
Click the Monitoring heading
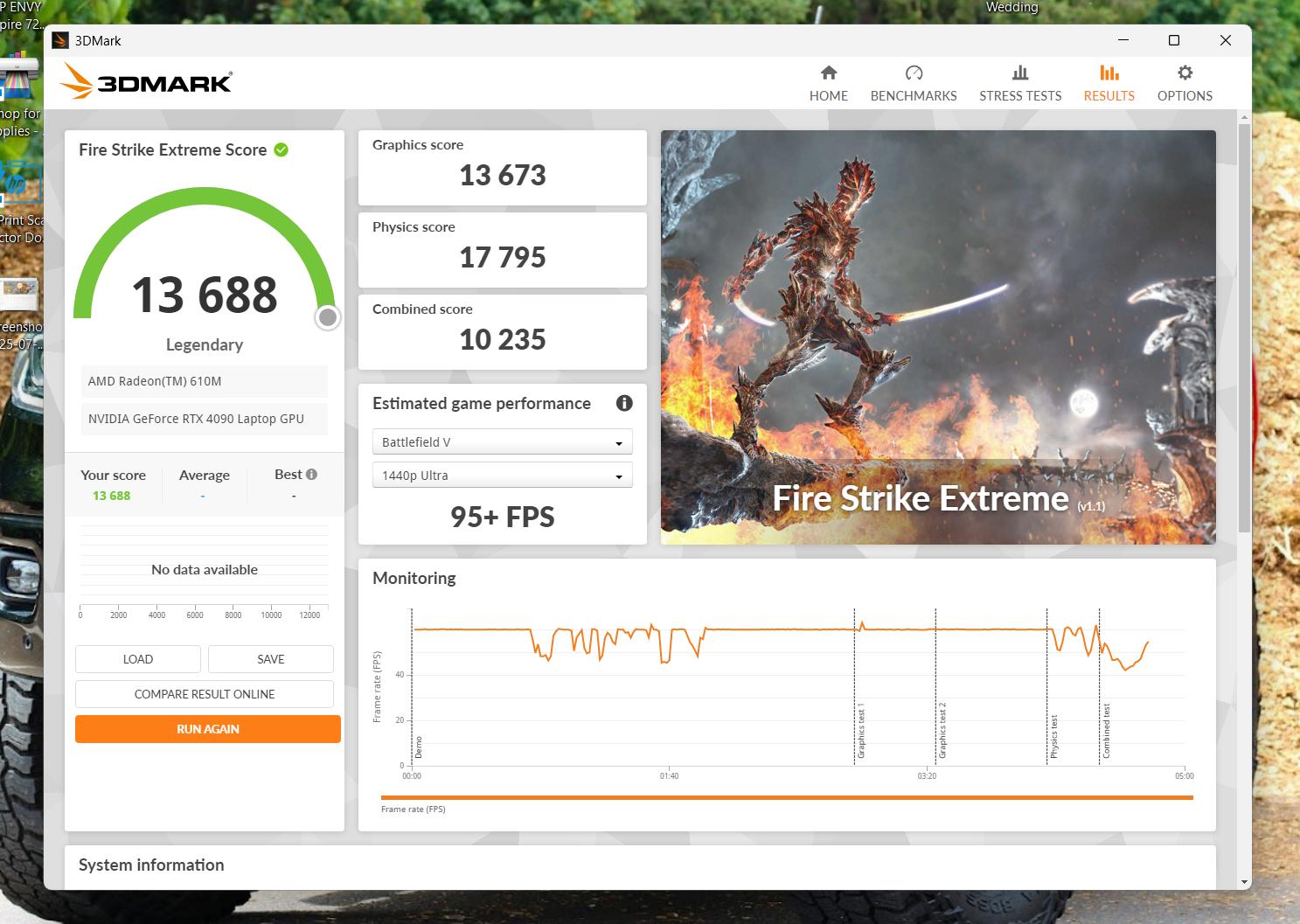coord(414,578)
